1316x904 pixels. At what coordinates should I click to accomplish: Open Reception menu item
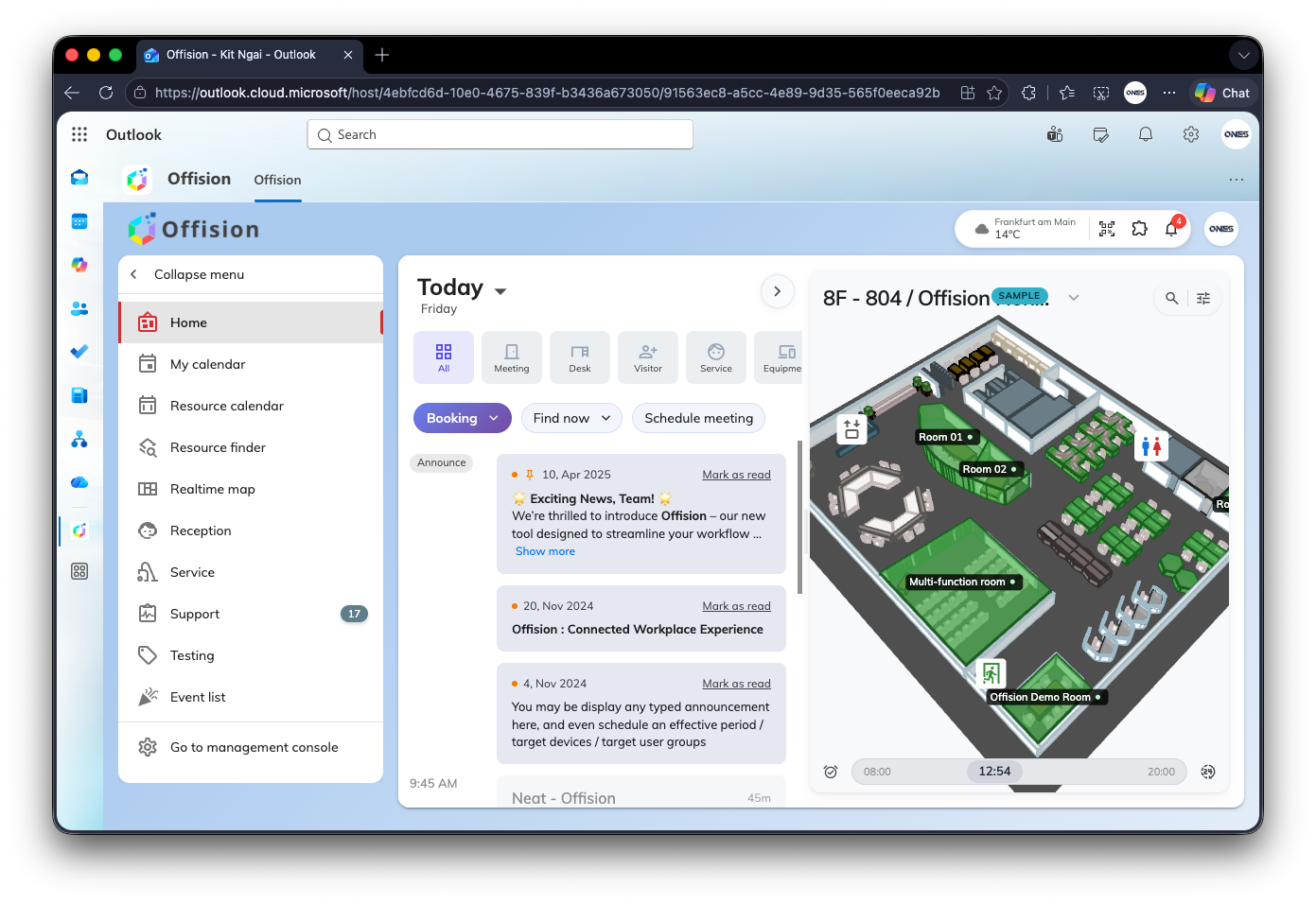click(x=251, y=530)
